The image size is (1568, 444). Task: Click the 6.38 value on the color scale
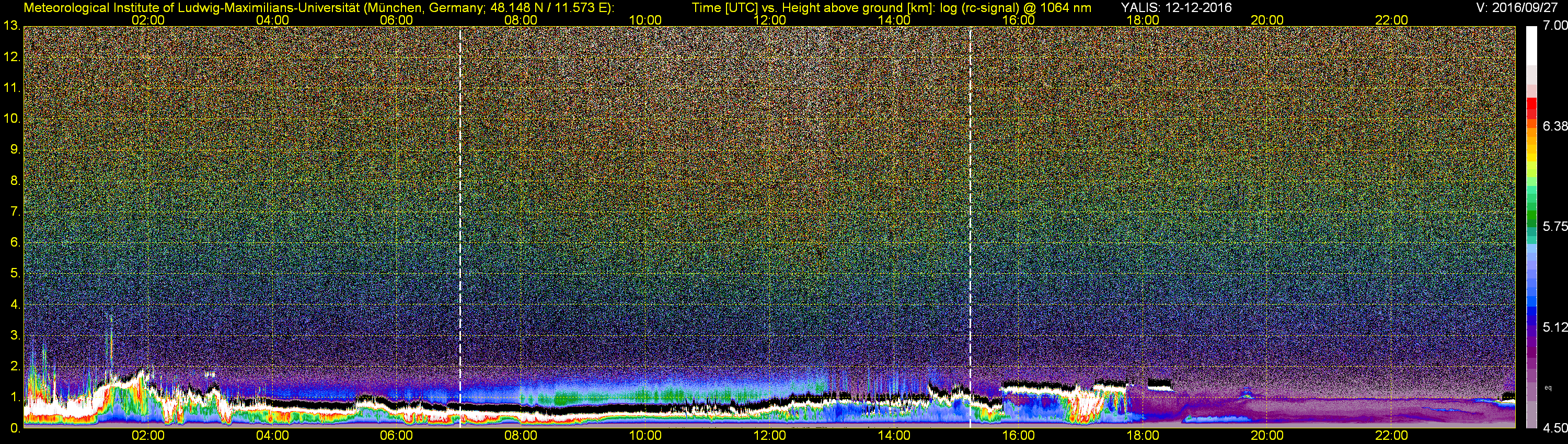click(x=1554, y=126)
